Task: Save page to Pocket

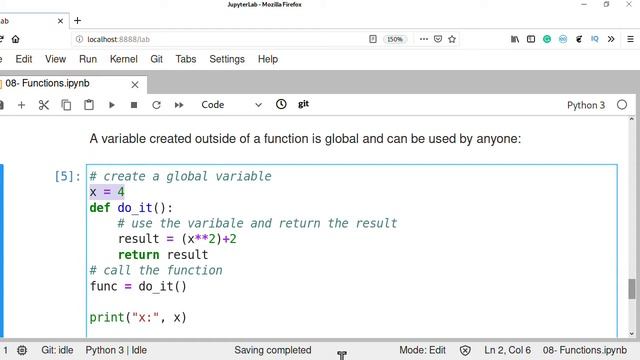Action: coord(438,39)
